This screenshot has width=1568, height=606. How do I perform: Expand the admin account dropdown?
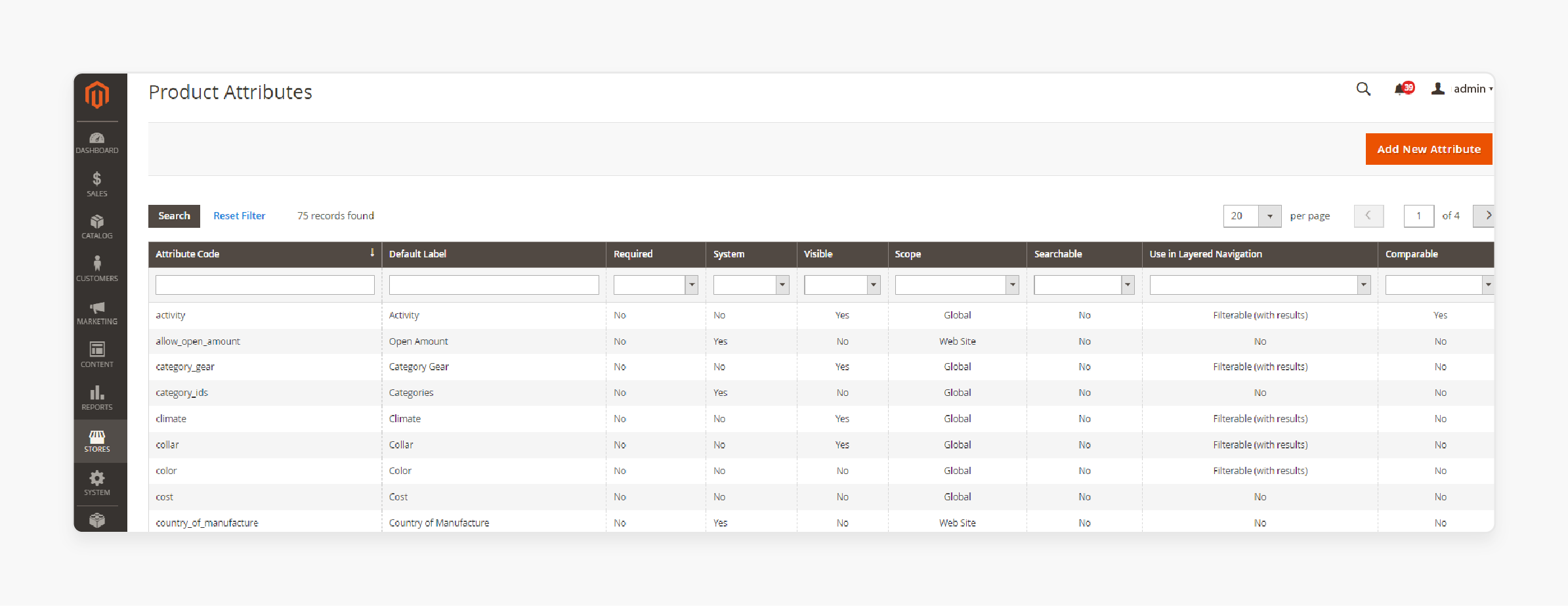tap(1473, 89)
